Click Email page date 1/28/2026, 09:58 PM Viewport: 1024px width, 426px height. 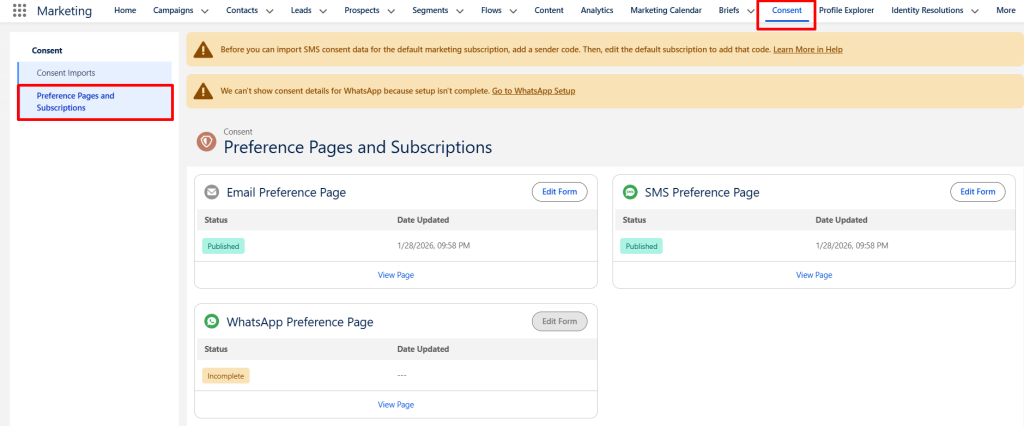tap(434, 246)
